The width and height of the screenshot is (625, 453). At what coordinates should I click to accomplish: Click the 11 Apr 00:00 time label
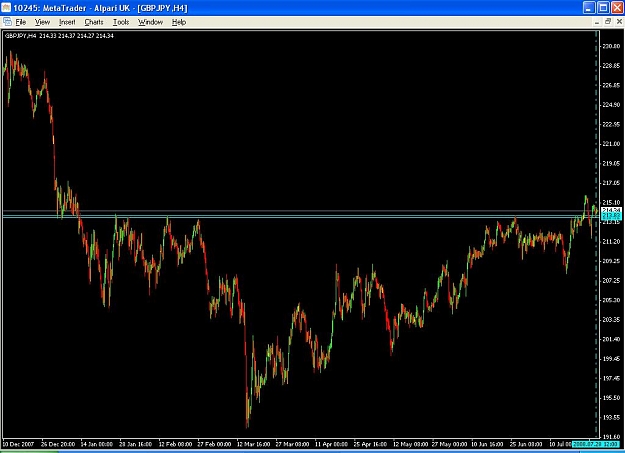pyautogui.click(x=331, y=444)
